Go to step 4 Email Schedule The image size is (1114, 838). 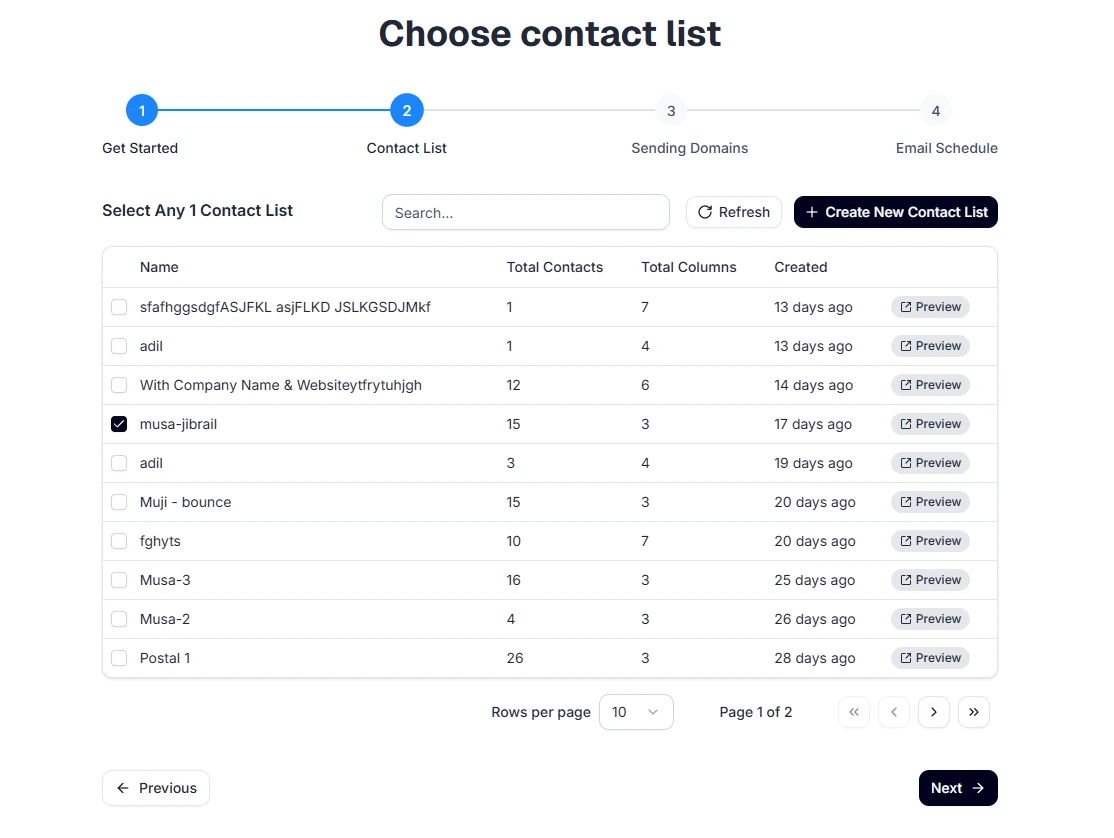pos(935,111)
